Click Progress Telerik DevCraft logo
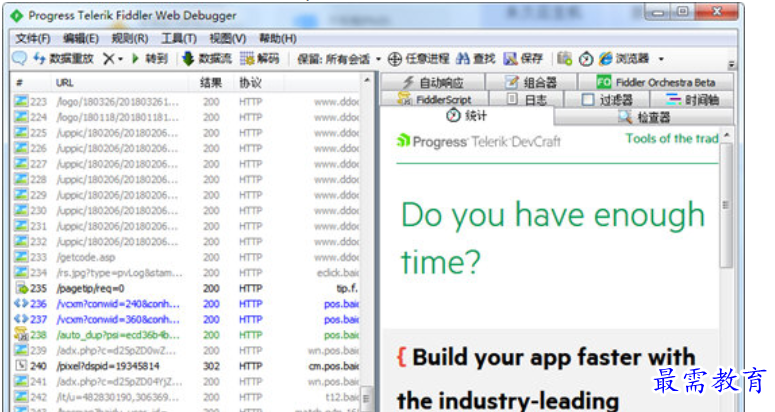The height and width of the screenshot is (412, 775). pos(478,142)
